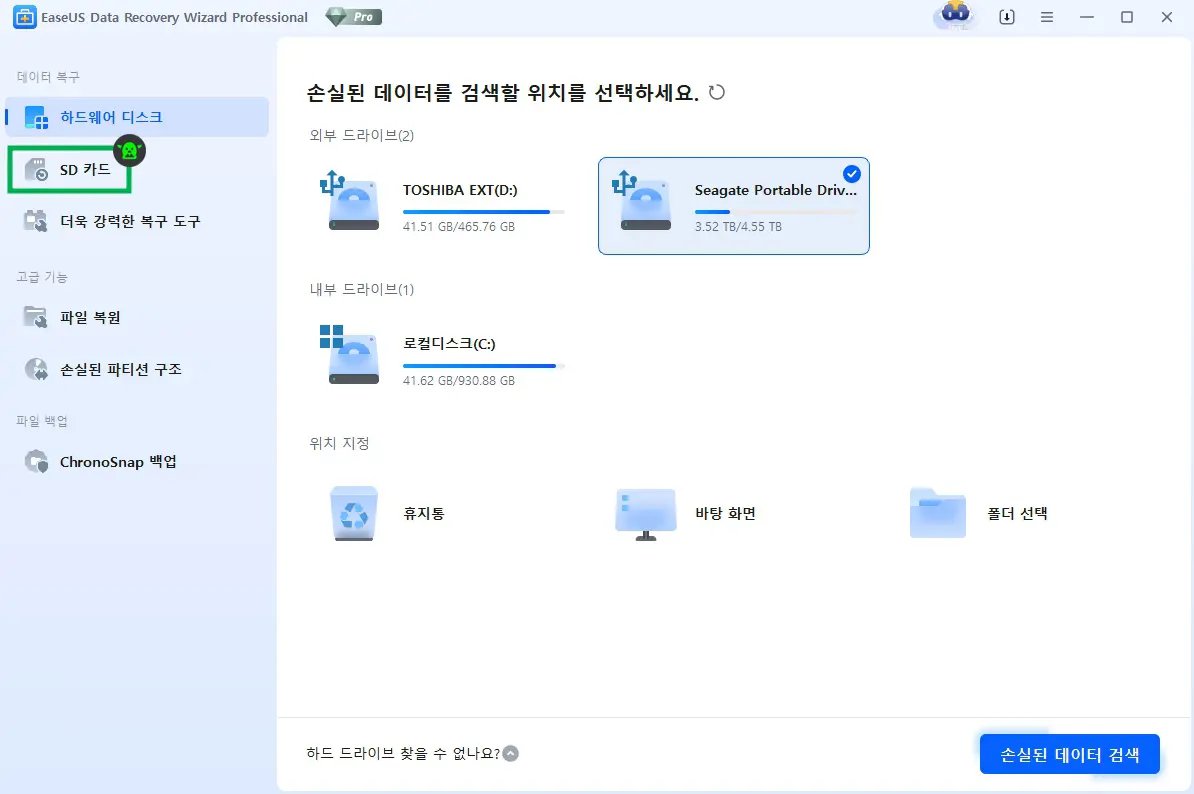Click the 파일 복원 folder icon
1194x794 pixels.
[36, 317]
